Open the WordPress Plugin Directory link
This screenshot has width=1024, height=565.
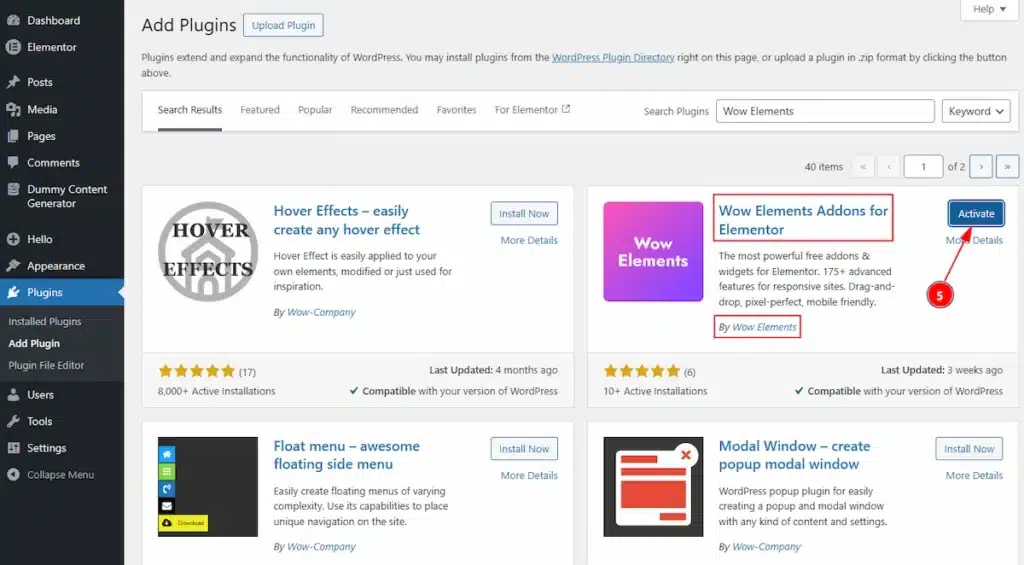[613, 58]
